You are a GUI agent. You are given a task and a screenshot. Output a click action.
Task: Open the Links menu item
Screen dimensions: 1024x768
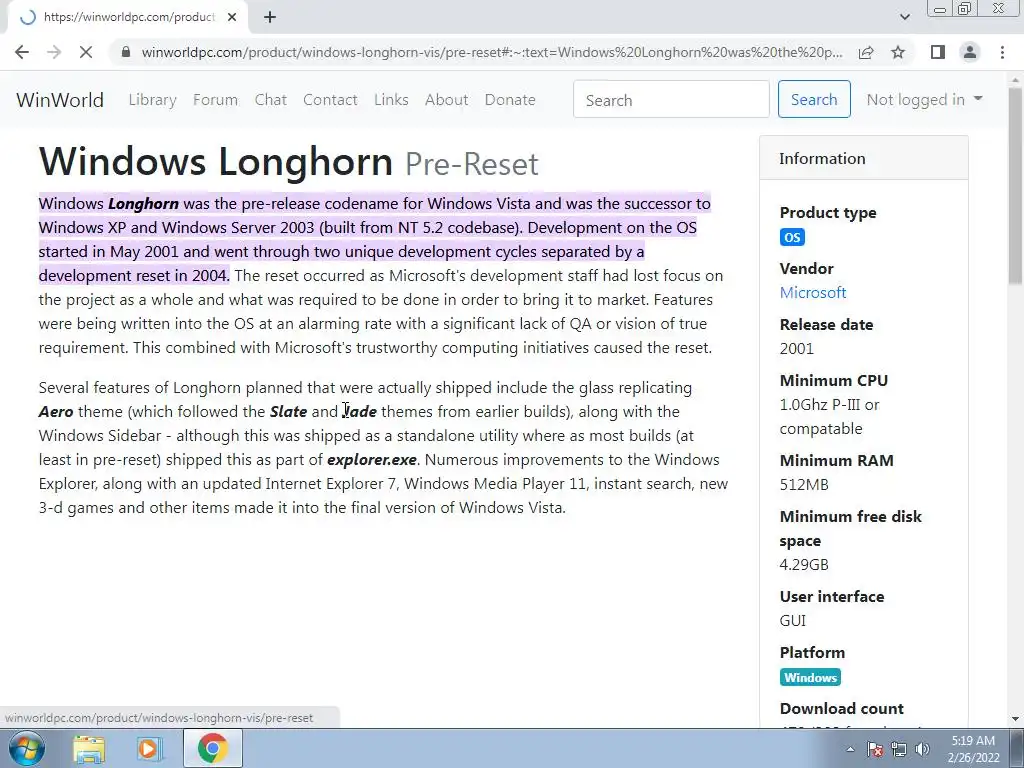click(391, 100)
